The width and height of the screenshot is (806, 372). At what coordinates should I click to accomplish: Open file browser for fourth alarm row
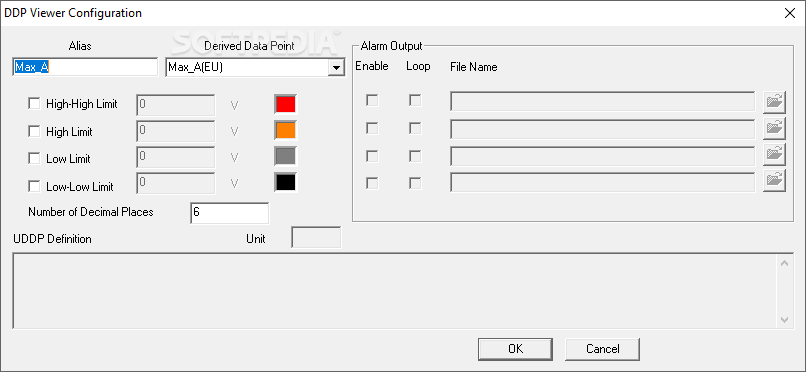(x=774, y=181)
